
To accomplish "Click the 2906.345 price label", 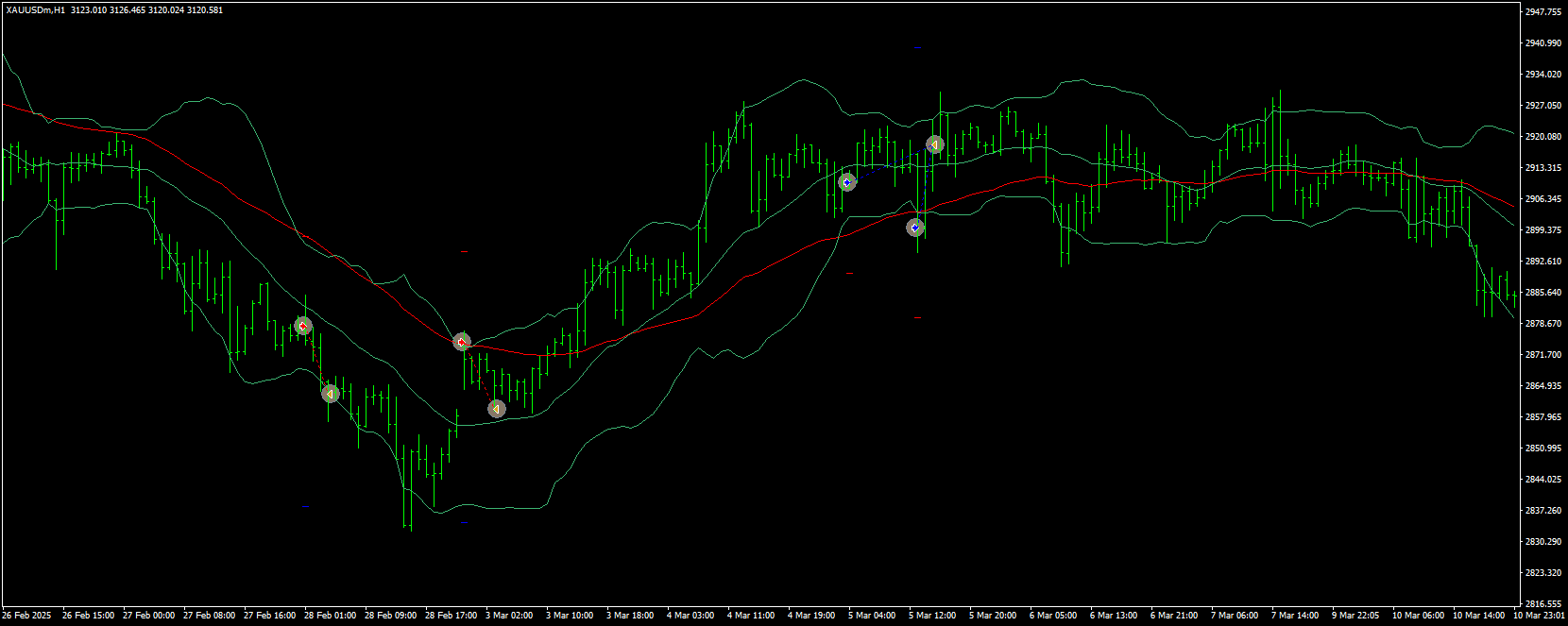I will (x=1542, y=199).
